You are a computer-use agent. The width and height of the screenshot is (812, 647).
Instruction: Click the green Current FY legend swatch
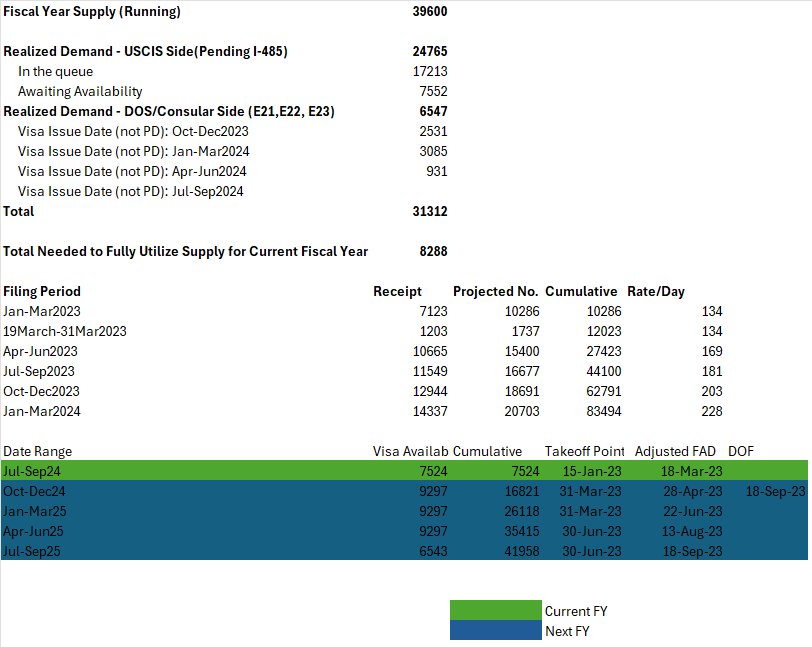click(496, 610)
